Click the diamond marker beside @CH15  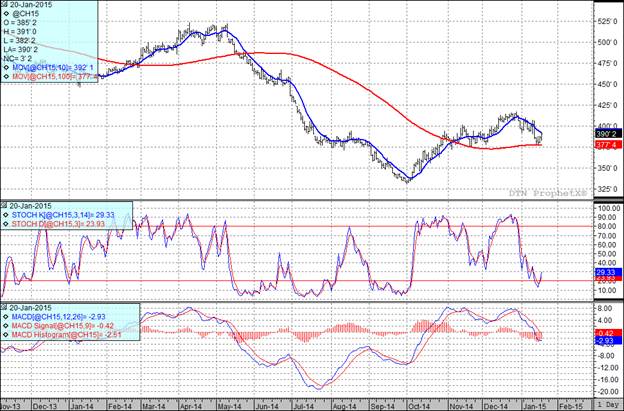(7, 14)
